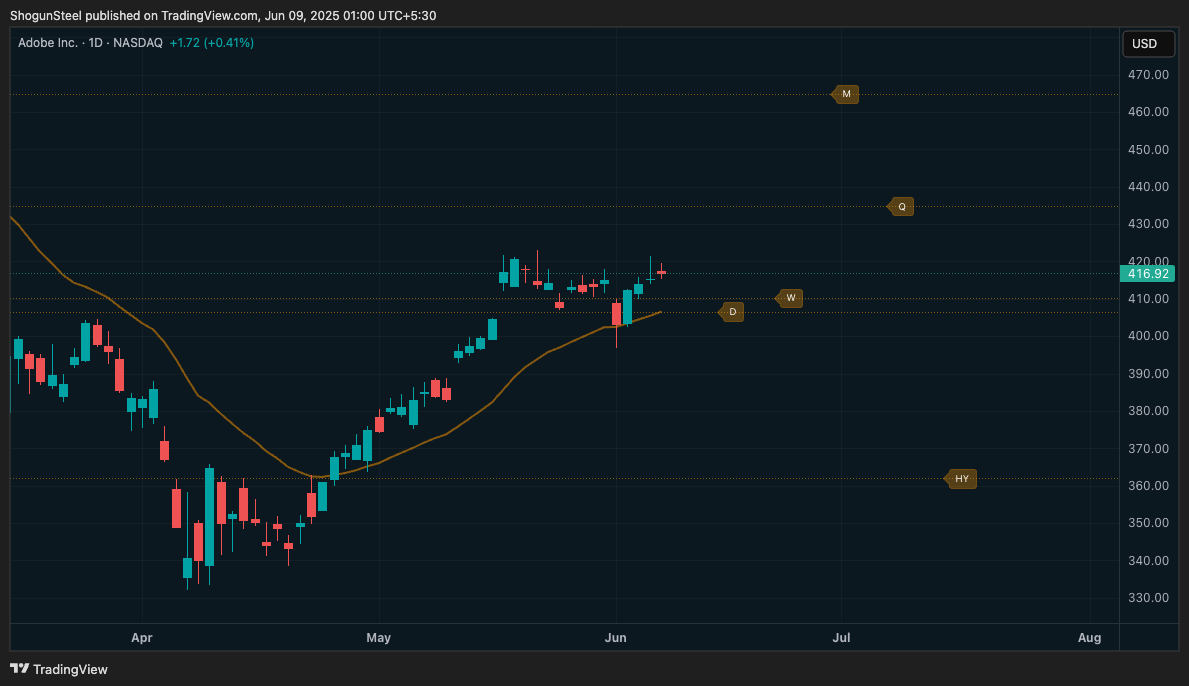Click the USD currency button
The height and width of the screenshot is (686, 1189).
[x=1148, y=44]
